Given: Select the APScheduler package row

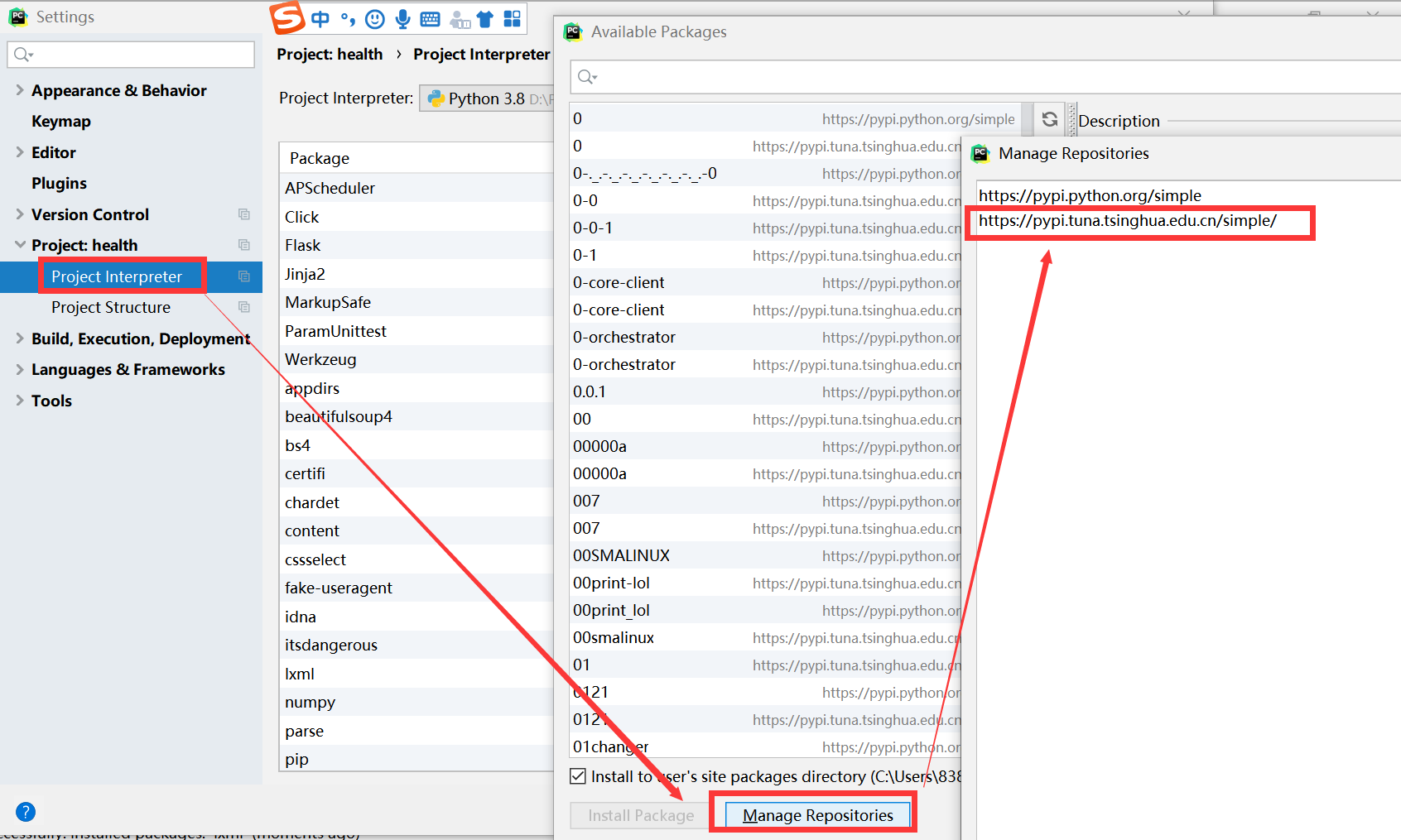Looking at the screenshot, I should (416, 188).
